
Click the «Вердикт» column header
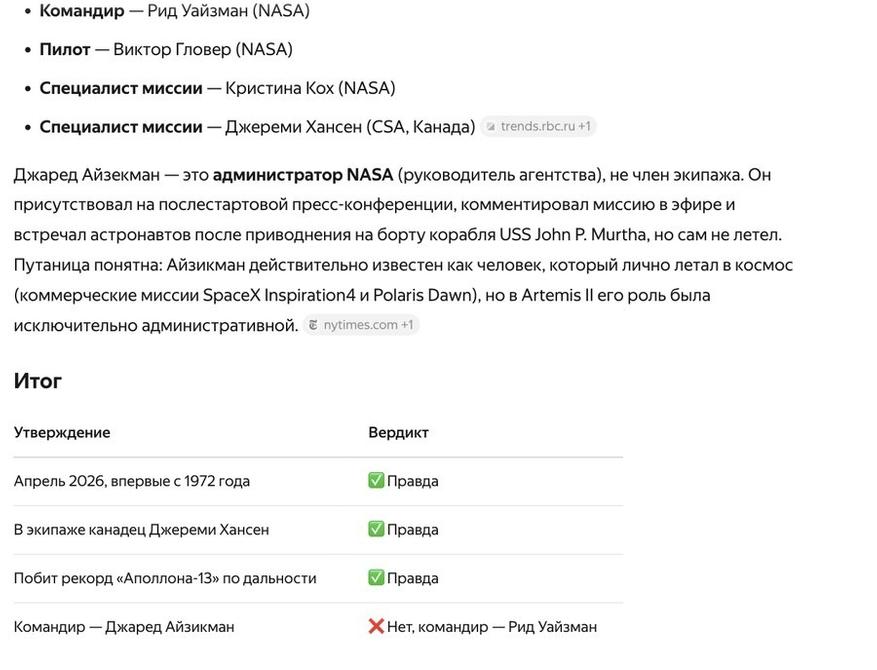[398, 432]
